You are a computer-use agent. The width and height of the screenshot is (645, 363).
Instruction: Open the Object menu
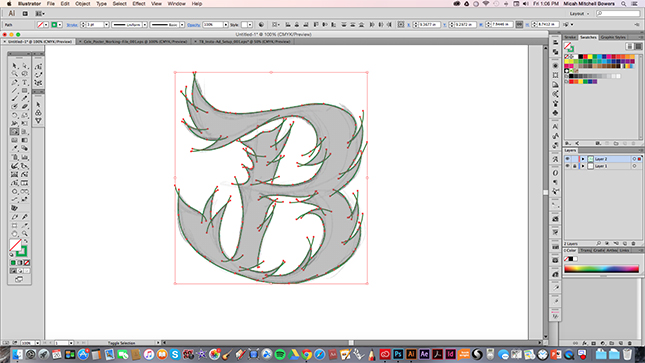coord(82,4)
